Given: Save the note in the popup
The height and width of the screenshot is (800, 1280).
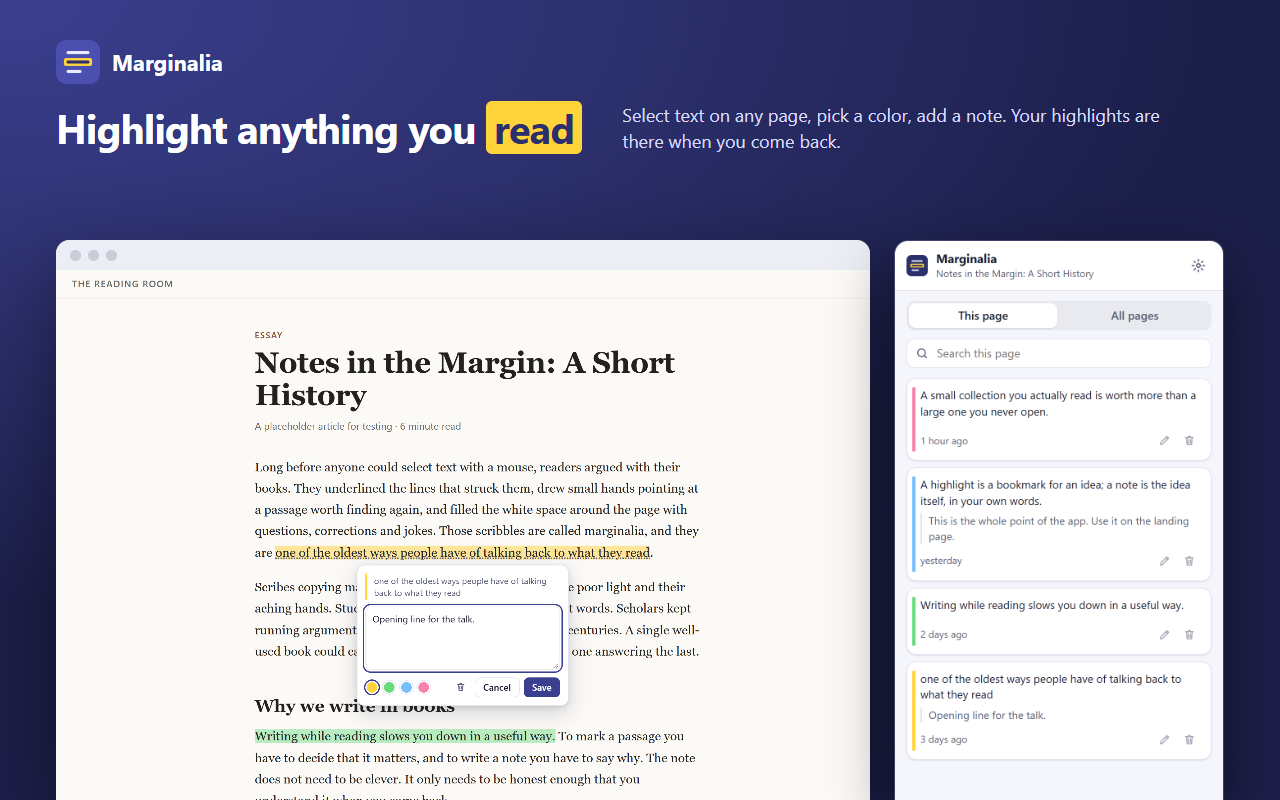Looking at the screenshot, I should [542, 687].
